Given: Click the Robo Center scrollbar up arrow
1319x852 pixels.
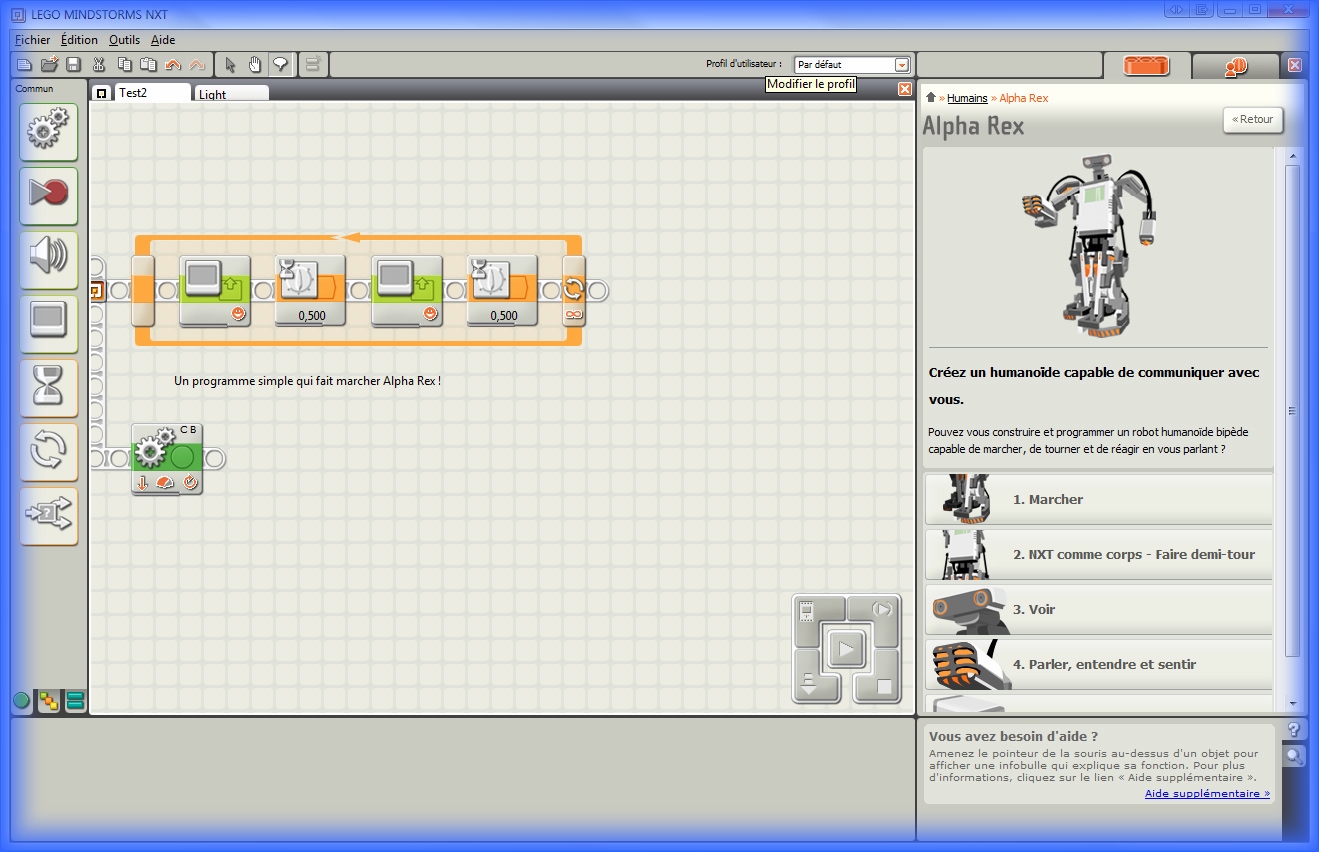Looking at the screenshot, I should (x=1292, y=157).
